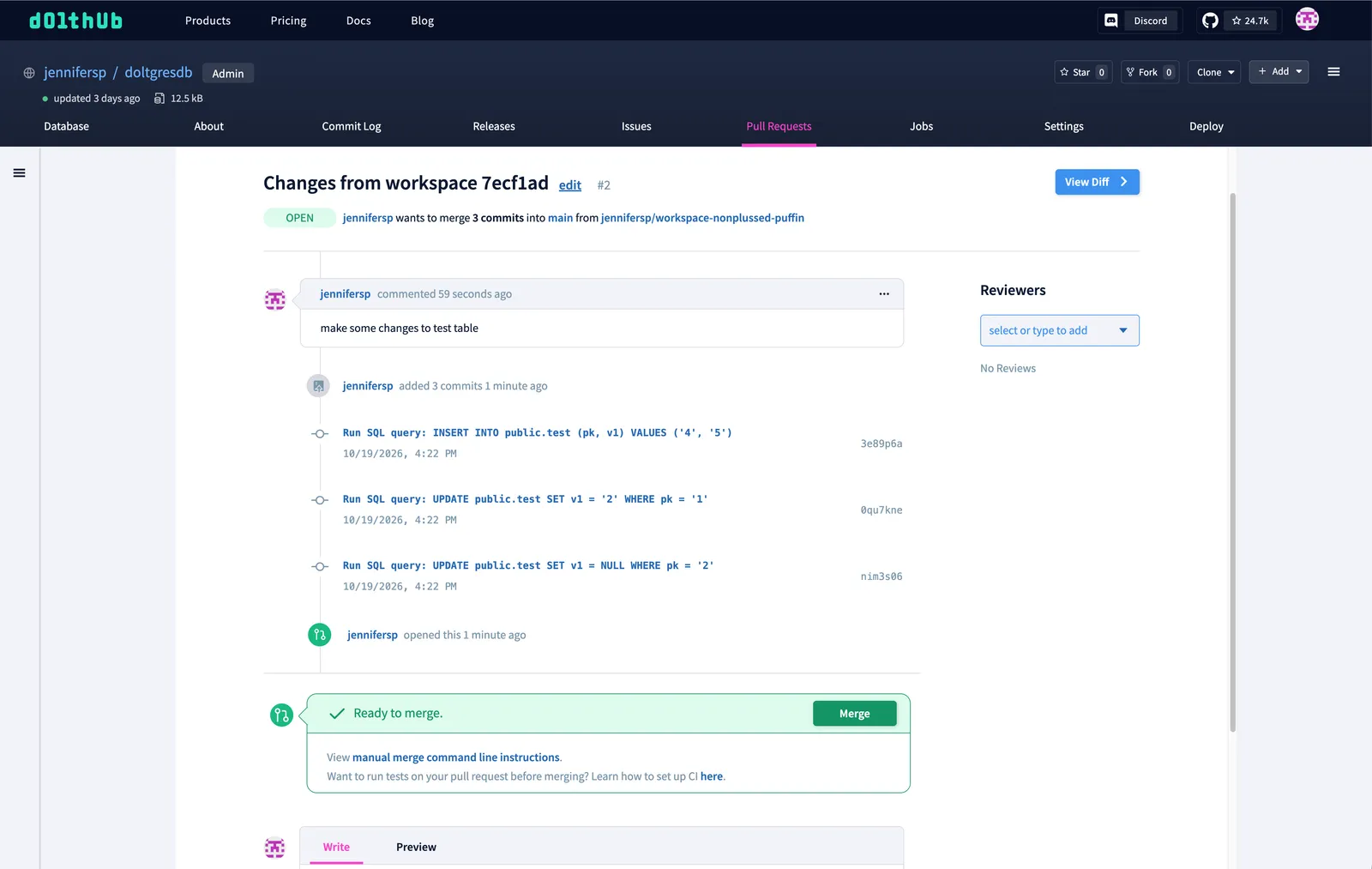1372x869 pixels.
Task: Click the green pull request opened icon
Action: point(319,635)
